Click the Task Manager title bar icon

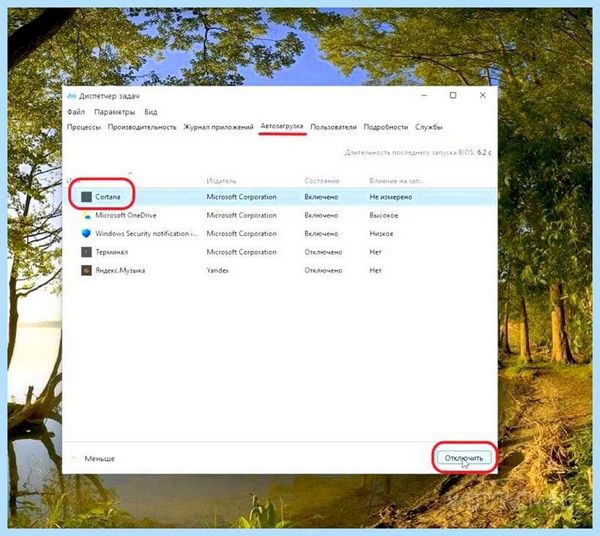[x=72, y=96]
